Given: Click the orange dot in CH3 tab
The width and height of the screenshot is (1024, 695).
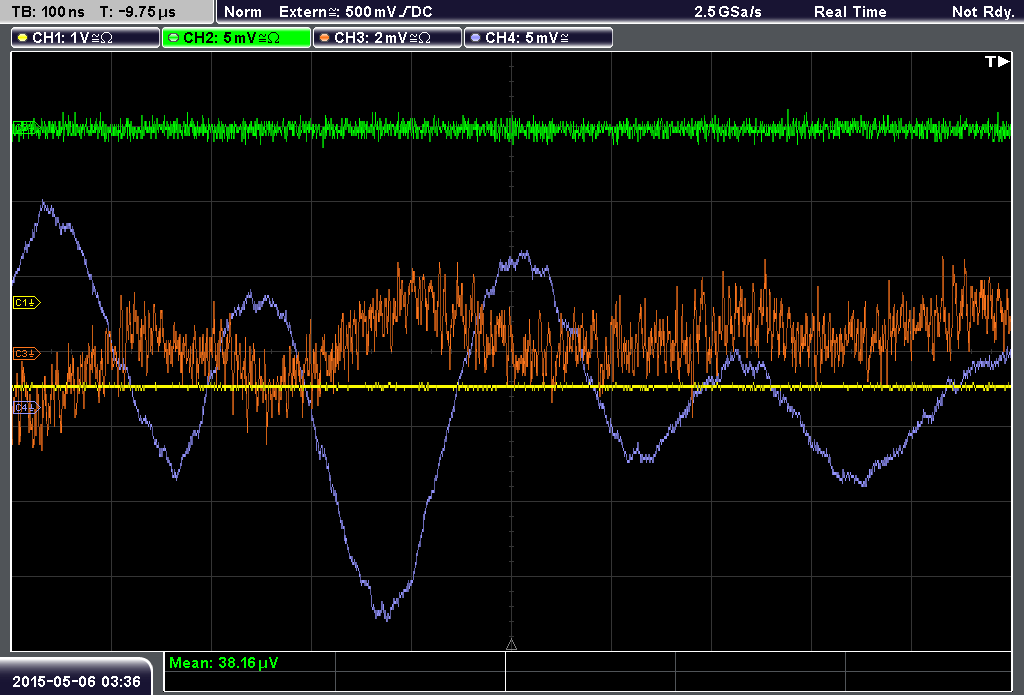Looking at the screenshot, I should click(x=325, y=38).
